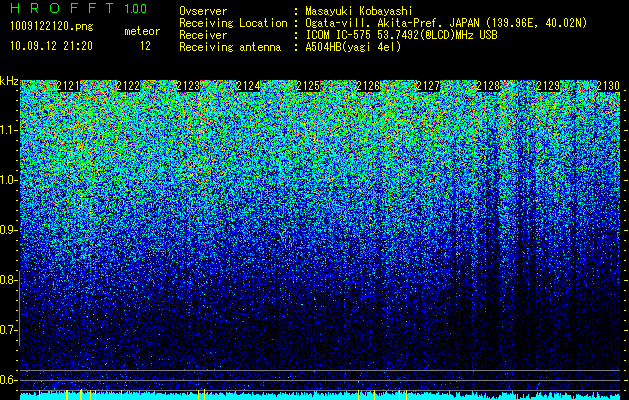Click the 2122 time label
The image size is (629, 400).
coord(128,86)
